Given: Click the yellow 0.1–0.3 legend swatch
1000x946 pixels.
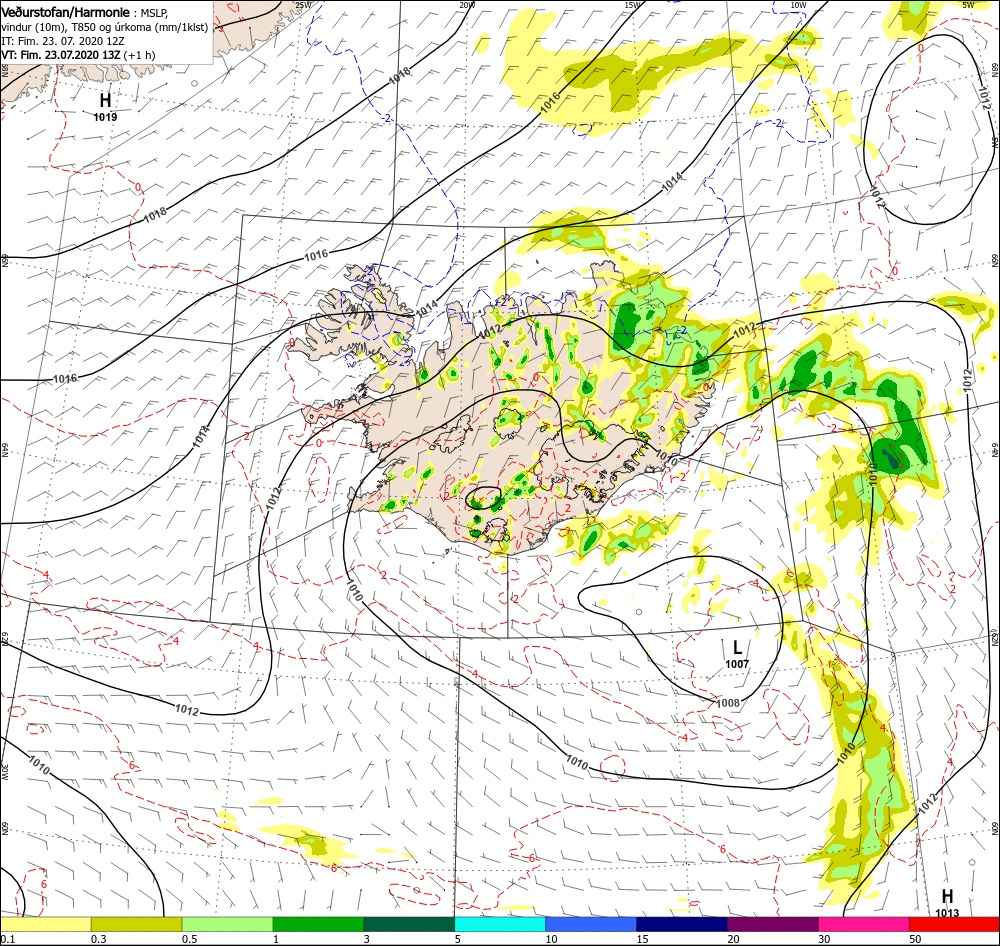Looking at the screenshot, I should (x=45, y=925).
